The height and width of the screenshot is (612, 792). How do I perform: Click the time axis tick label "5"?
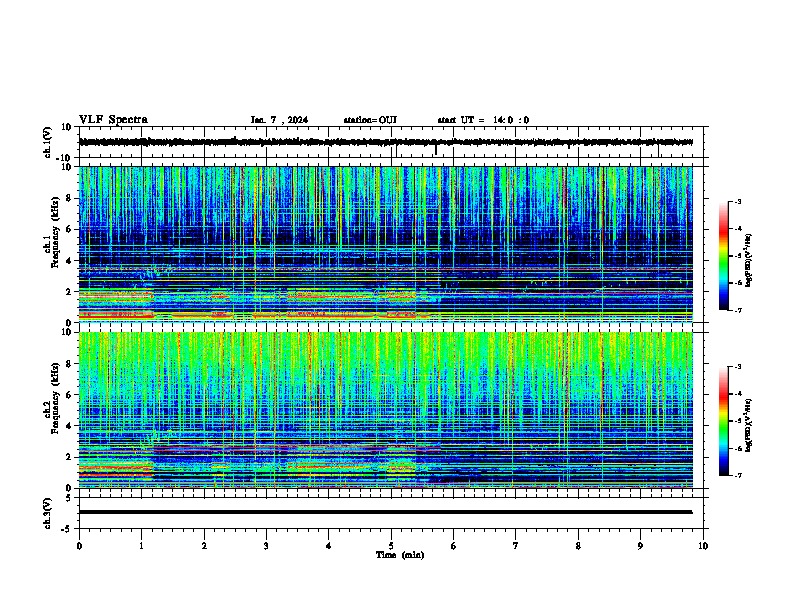point(391,546)
